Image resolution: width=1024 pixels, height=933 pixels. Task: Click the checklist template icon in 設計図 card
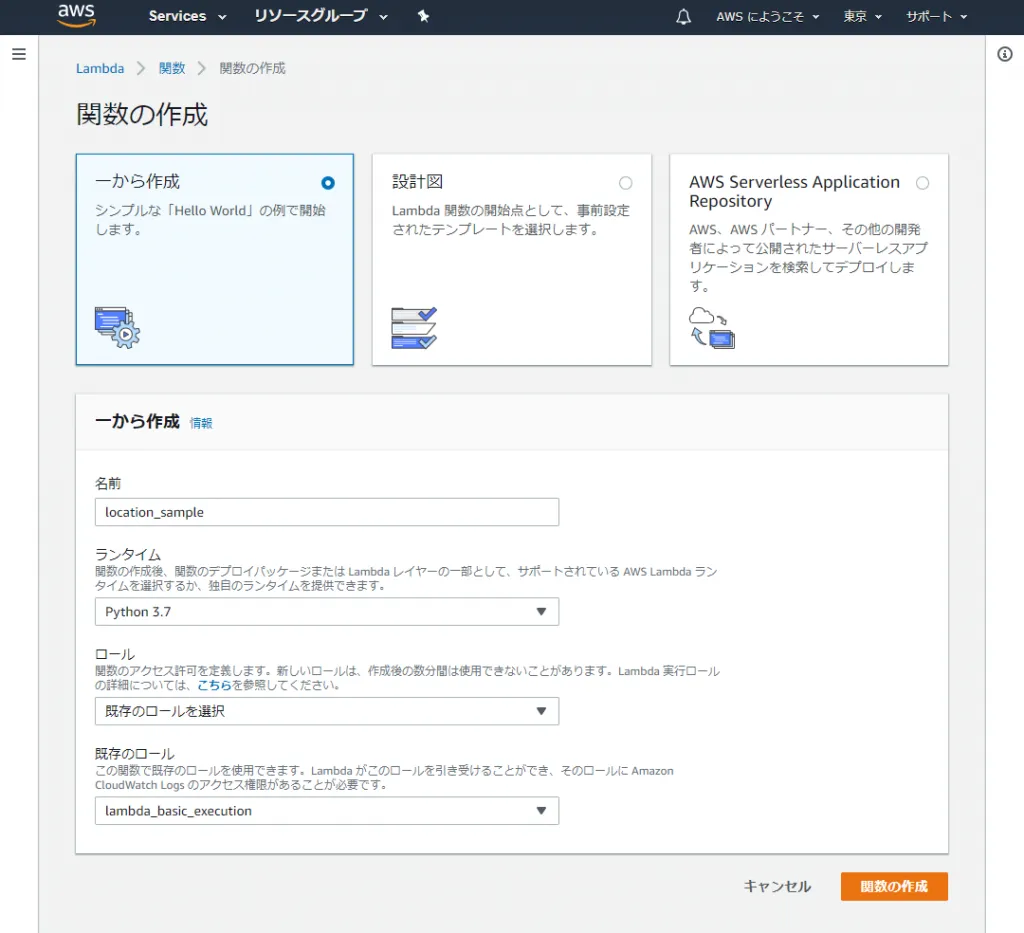(414, 327)
